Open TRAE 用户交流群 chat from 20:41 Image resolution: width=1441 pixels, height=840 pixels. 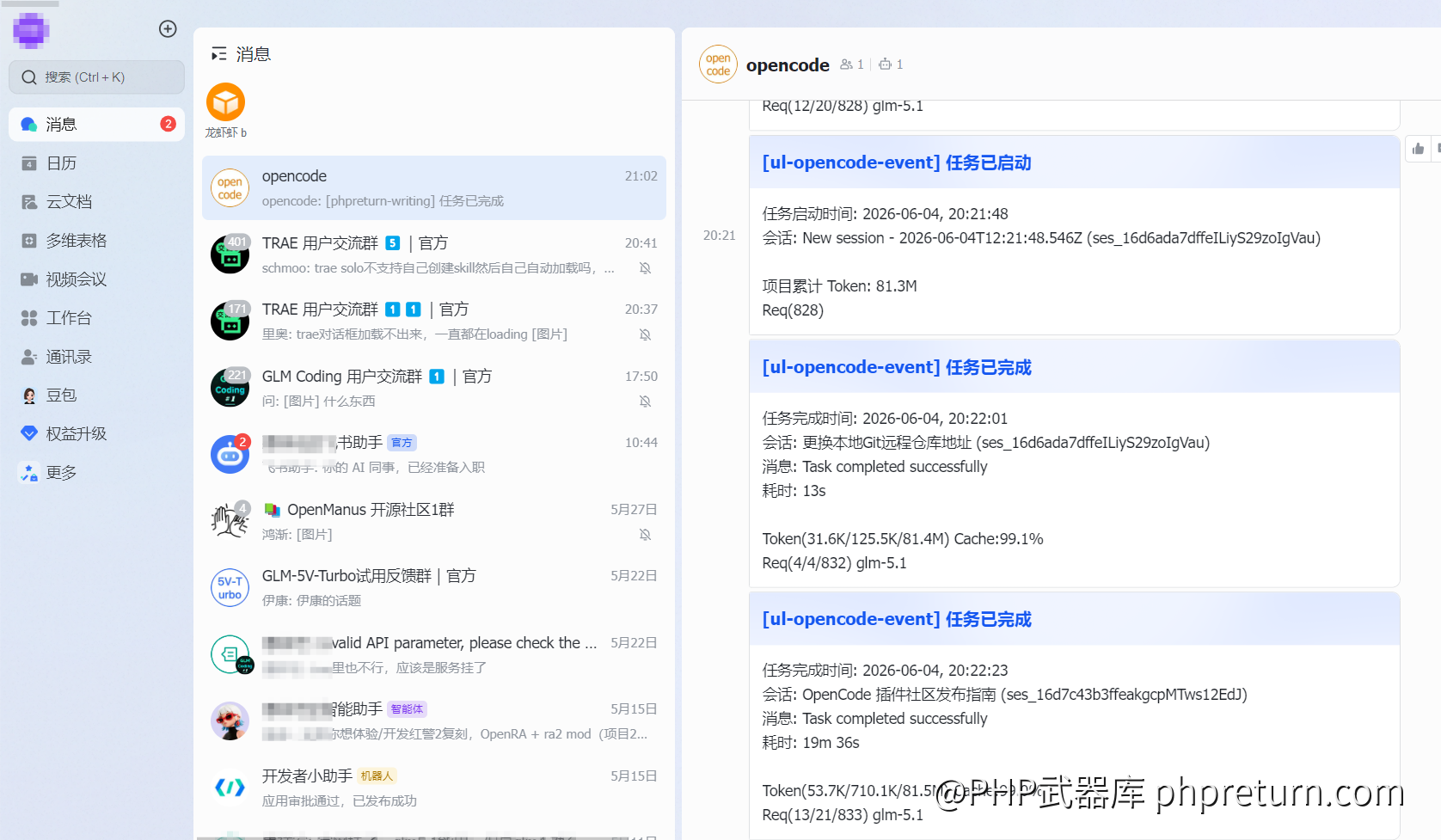pyautogui.click(x=434, y=254)
